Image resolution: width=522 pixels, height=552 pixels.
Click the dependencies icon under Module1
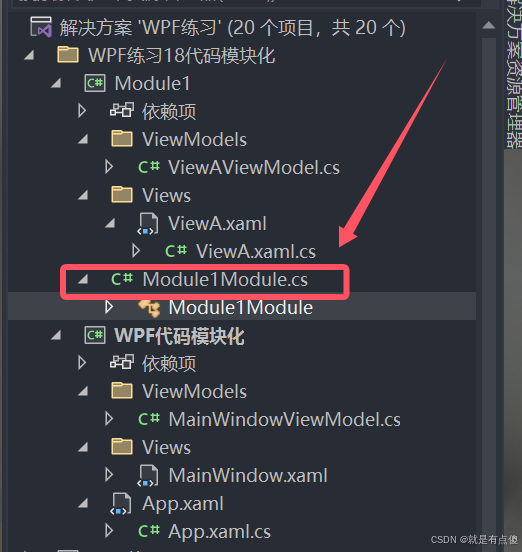tap(122, 110)
